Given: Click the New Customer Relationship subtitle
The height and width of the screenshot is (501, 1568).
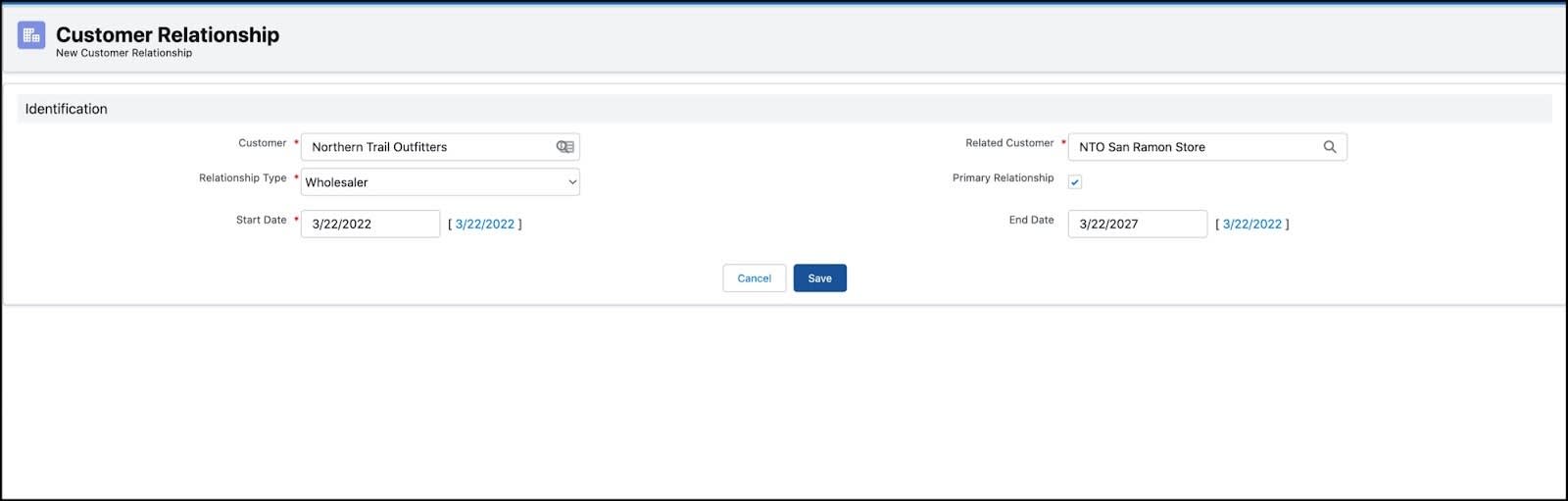Looking at the screenshot, I should point(124,53).
